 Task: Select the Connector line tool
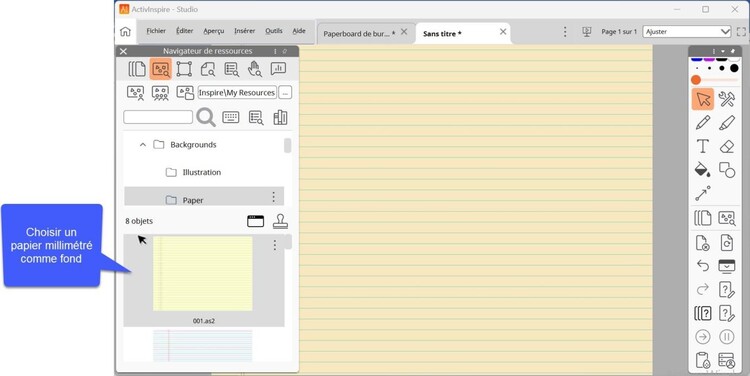point(703,193)
